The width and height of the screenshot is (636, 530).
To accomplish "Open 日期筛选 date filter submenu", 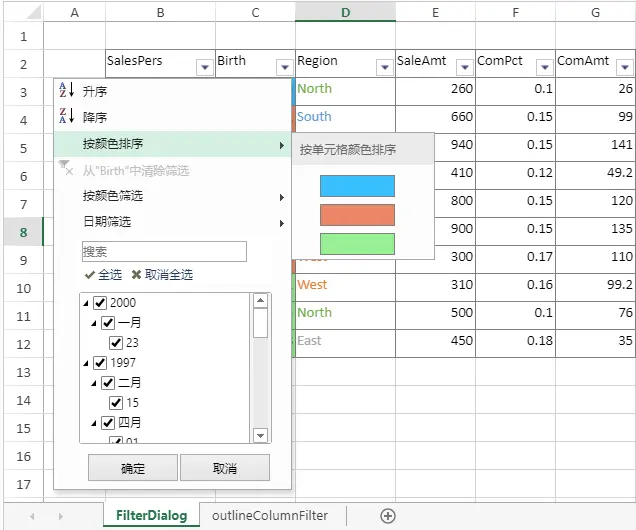I will (x=172, y=222).
